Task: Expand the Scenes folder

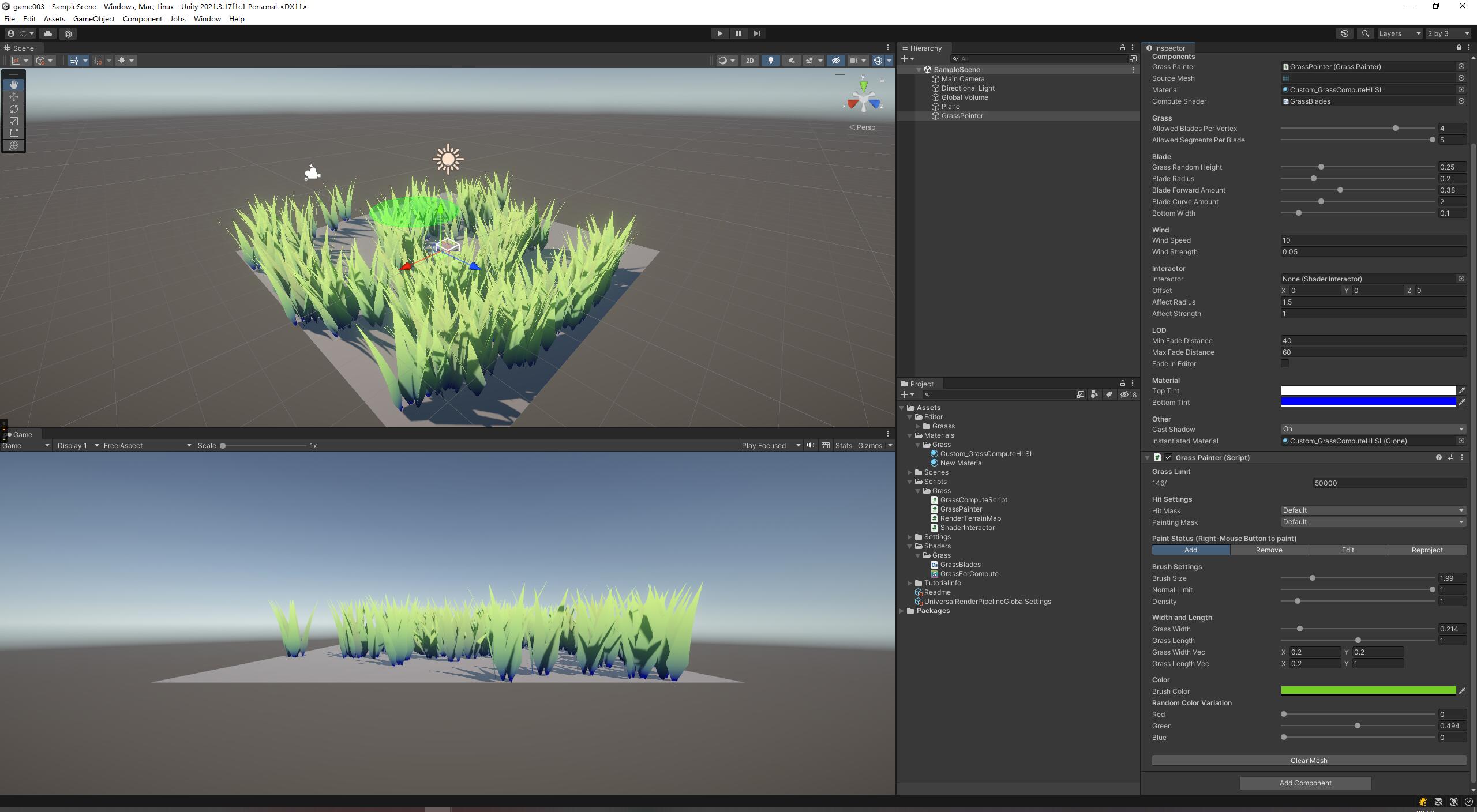Action: 910,472
